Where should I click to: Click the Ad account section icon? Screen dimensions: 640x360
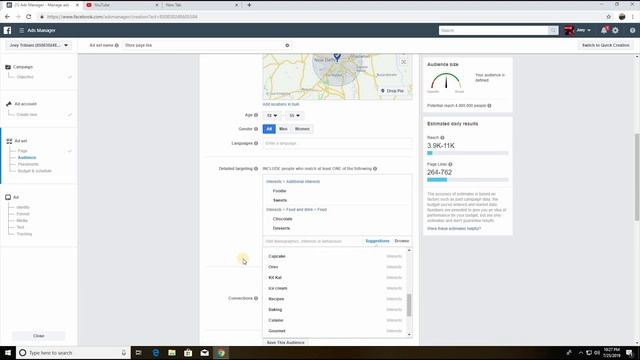coord(9,104)
